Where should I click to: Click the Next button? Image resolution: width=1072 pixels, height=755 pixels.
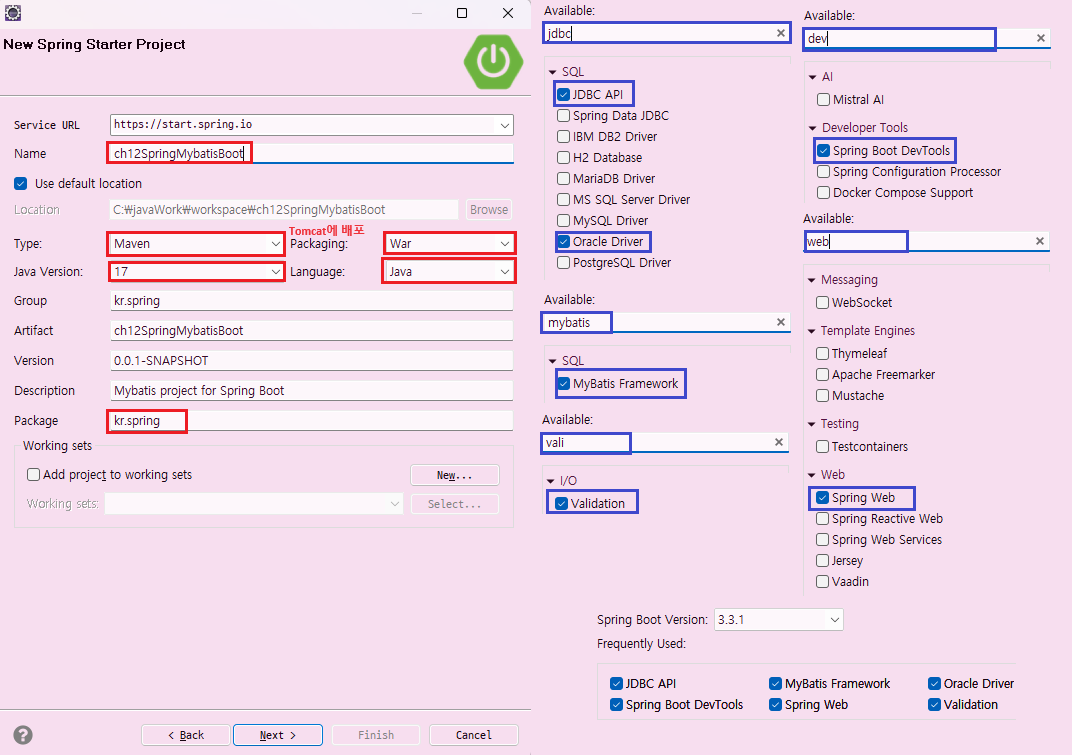point(278,735)
